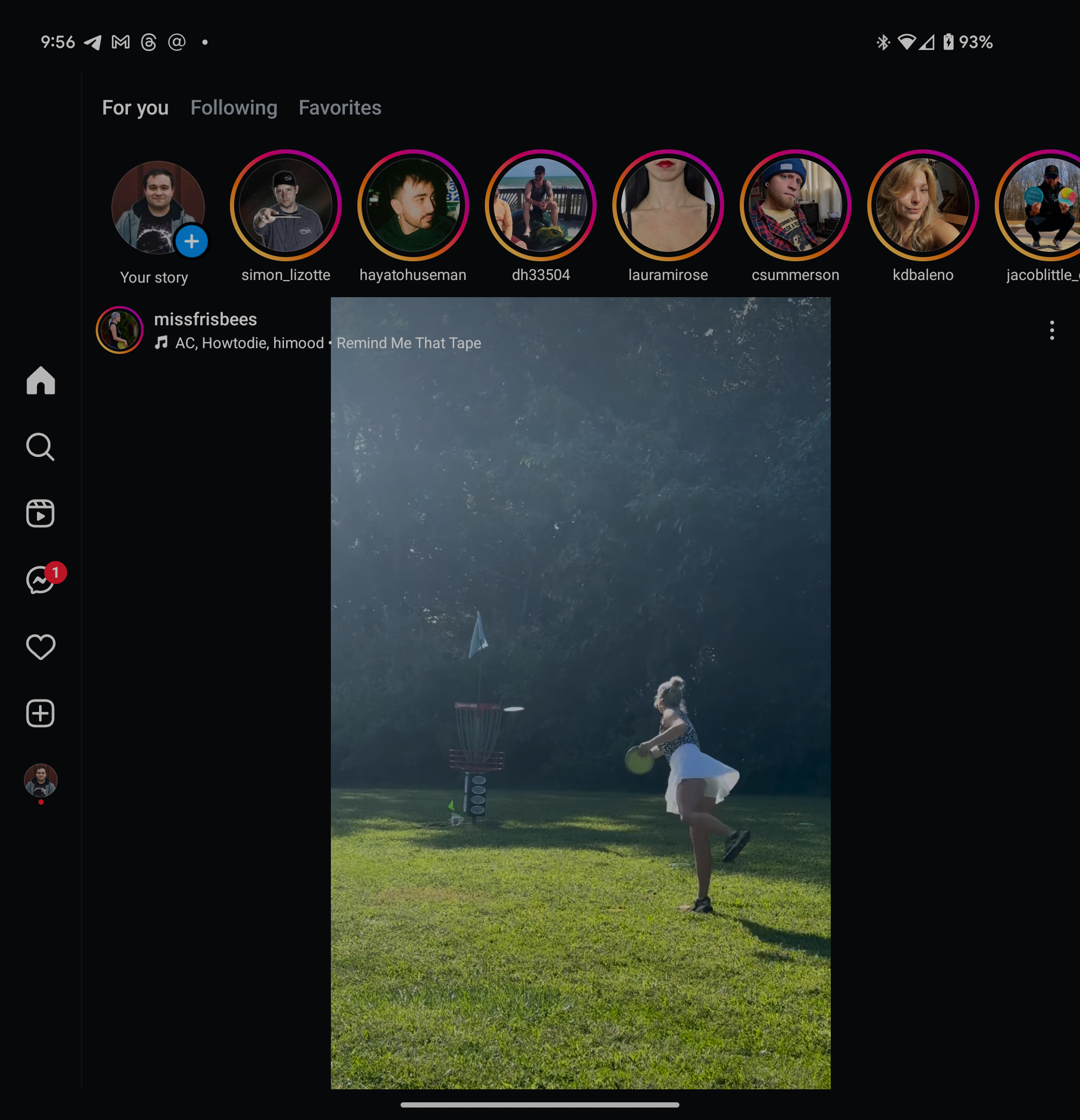Viewport: 1080px width, 1120px height.
Task: Open the Reels icon in the sidebar
Action: 41,514
